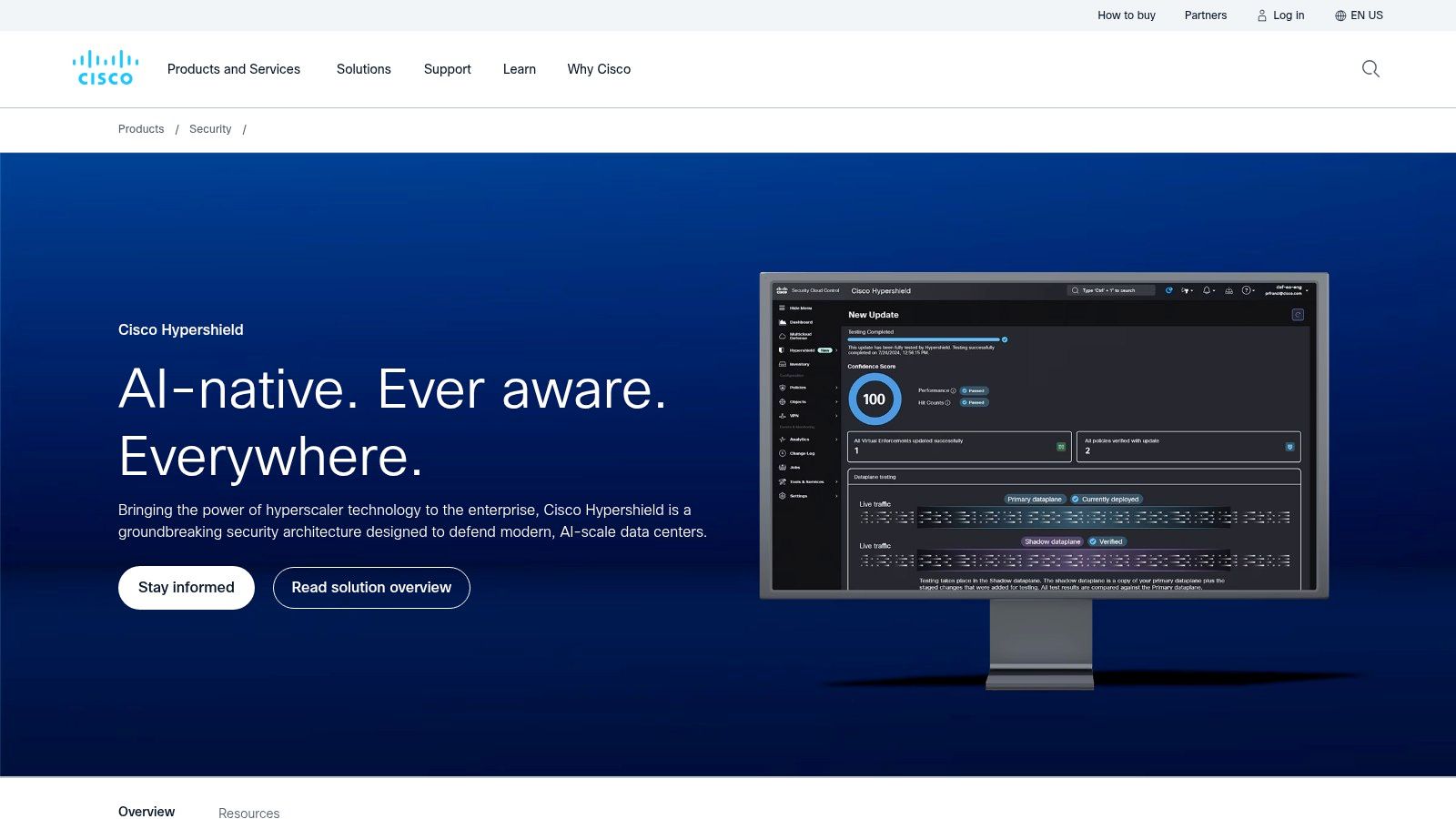Change the EN US language setting
Viewport: 1456px width, 819px height.
1367,15
